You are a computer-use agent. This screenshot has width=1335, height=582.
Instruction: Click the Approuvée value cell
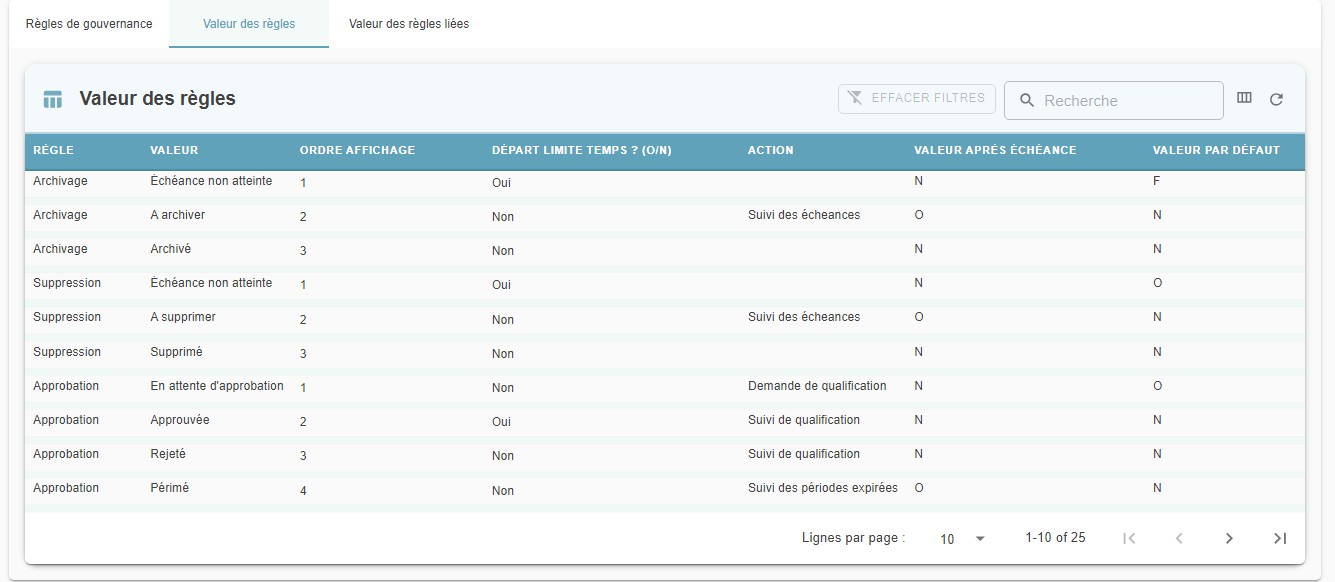180,420
